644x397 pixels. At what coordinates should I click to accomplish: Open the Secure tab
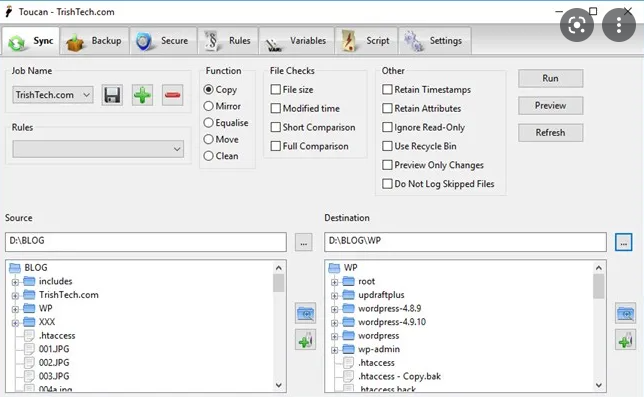point(163,41)
